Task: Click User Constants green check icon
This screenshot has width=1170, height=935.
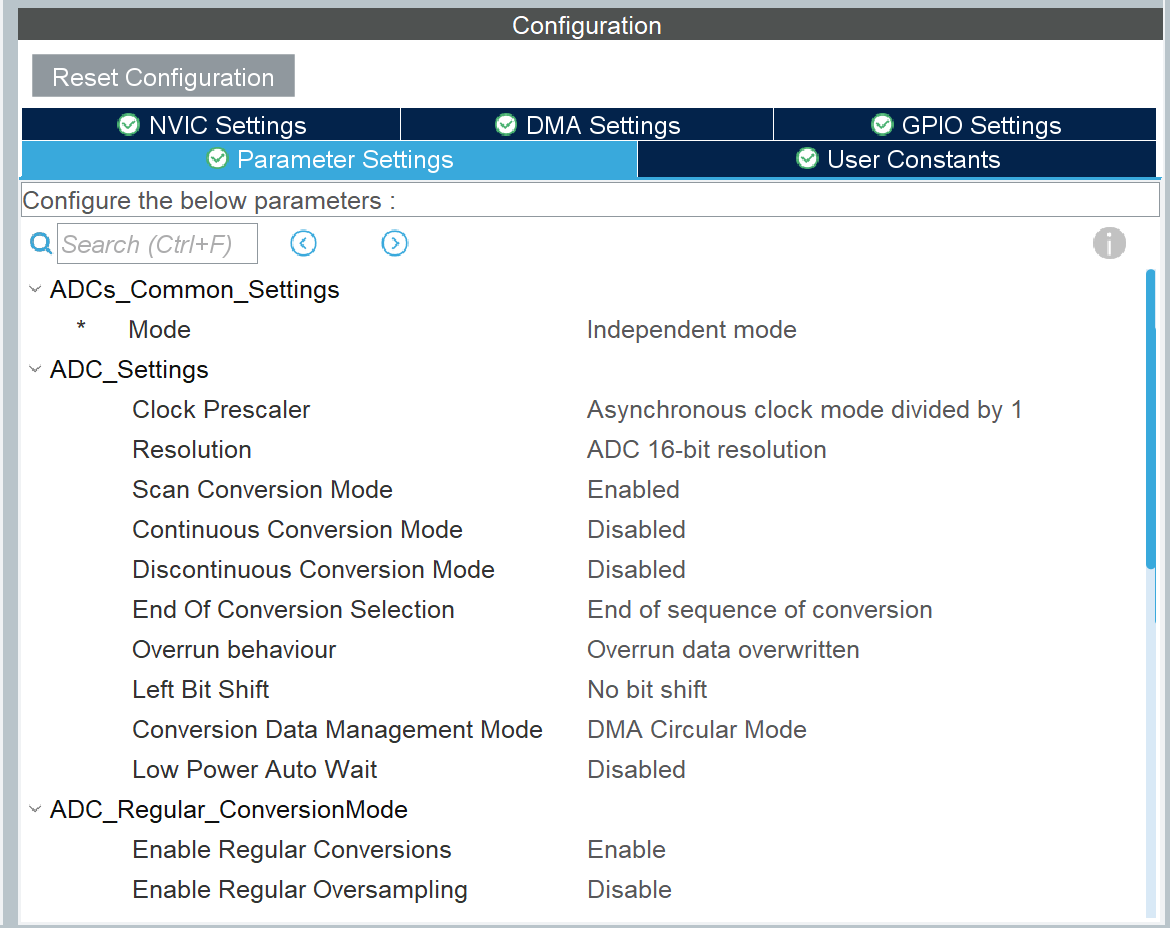Action: point(807,159)
